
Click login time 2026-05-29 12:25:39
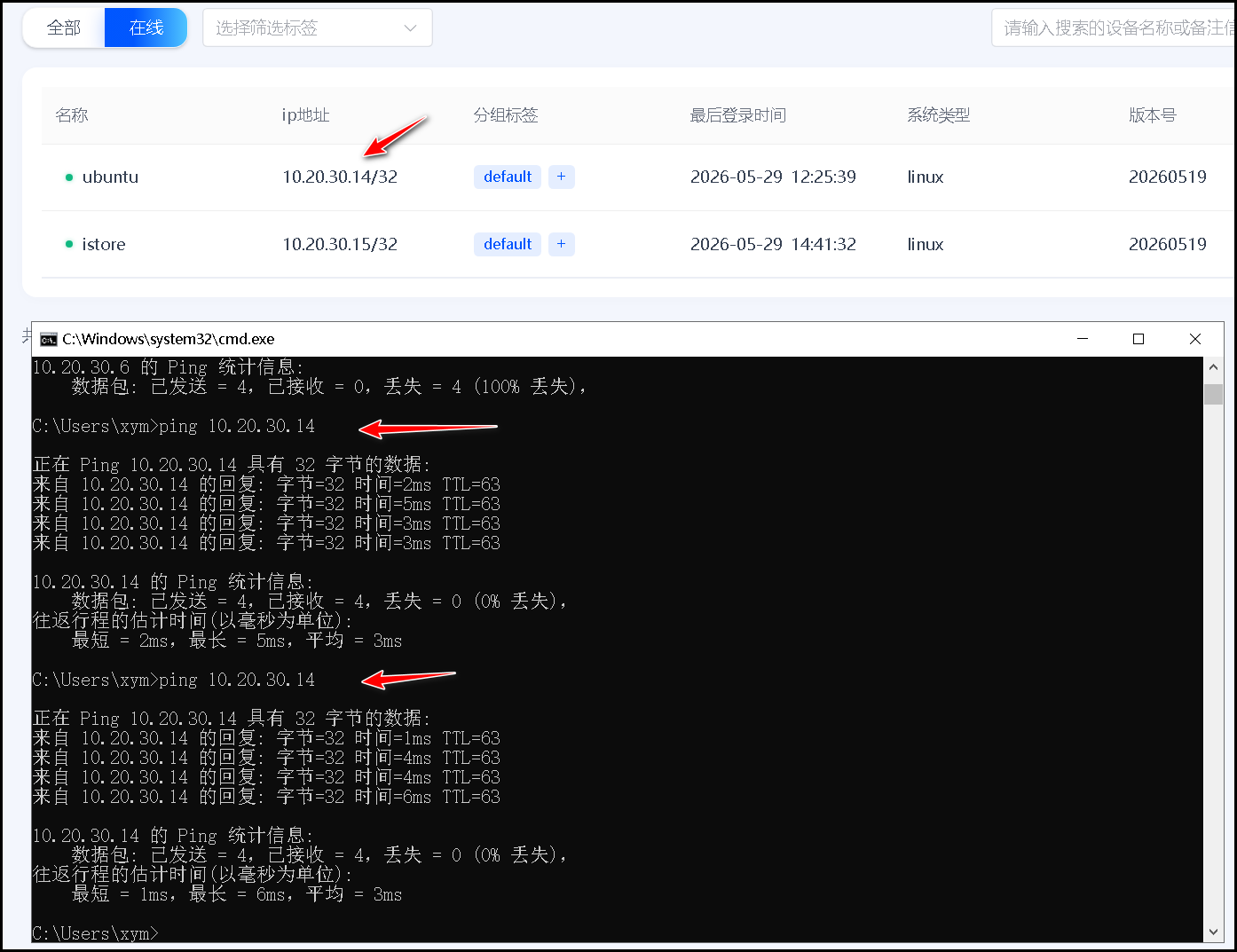pyautogui.click(x=773, y=177)
